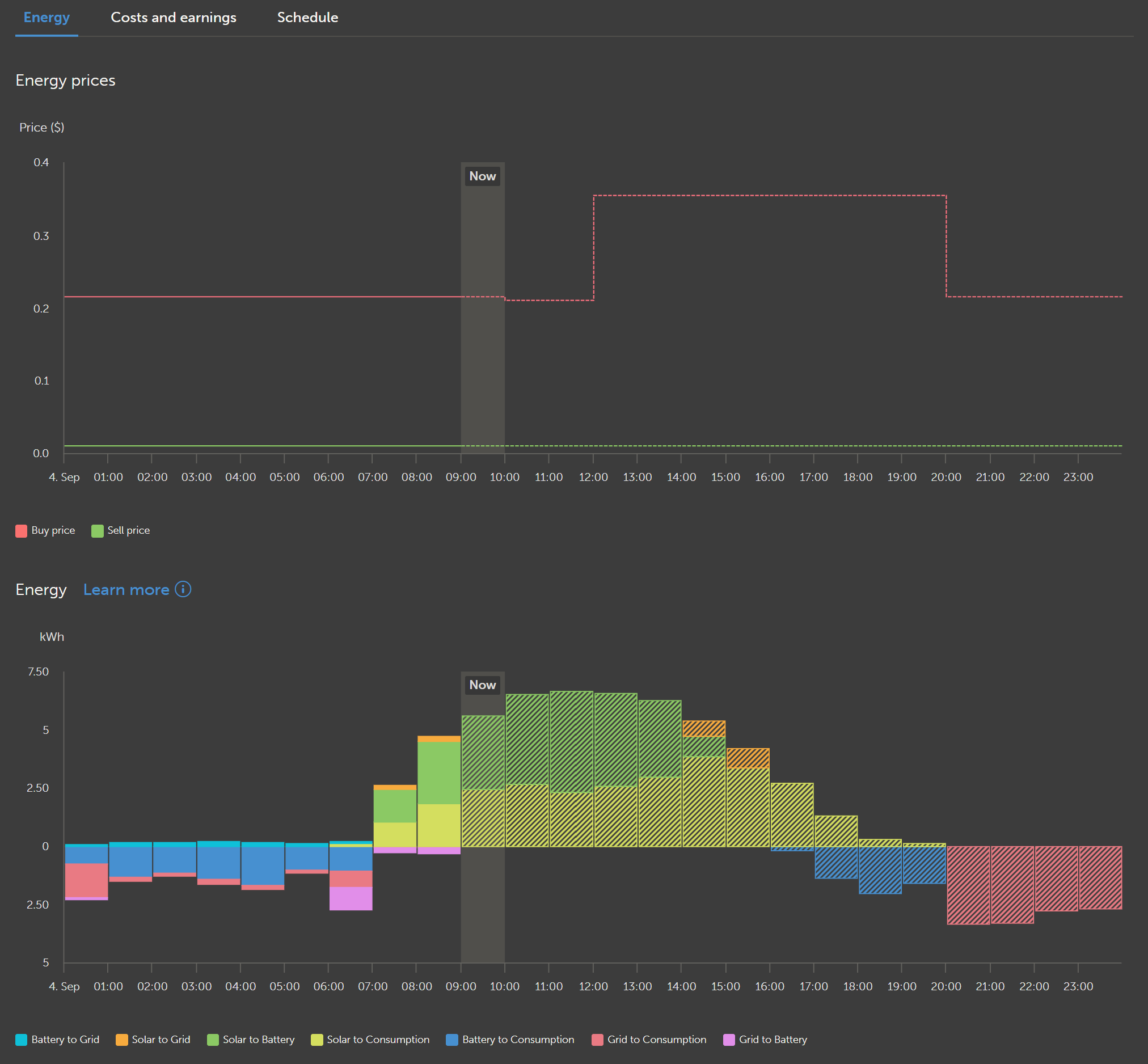
Task: Click Solar to Grid orange swatch
Action: (x=121, y=1039)
